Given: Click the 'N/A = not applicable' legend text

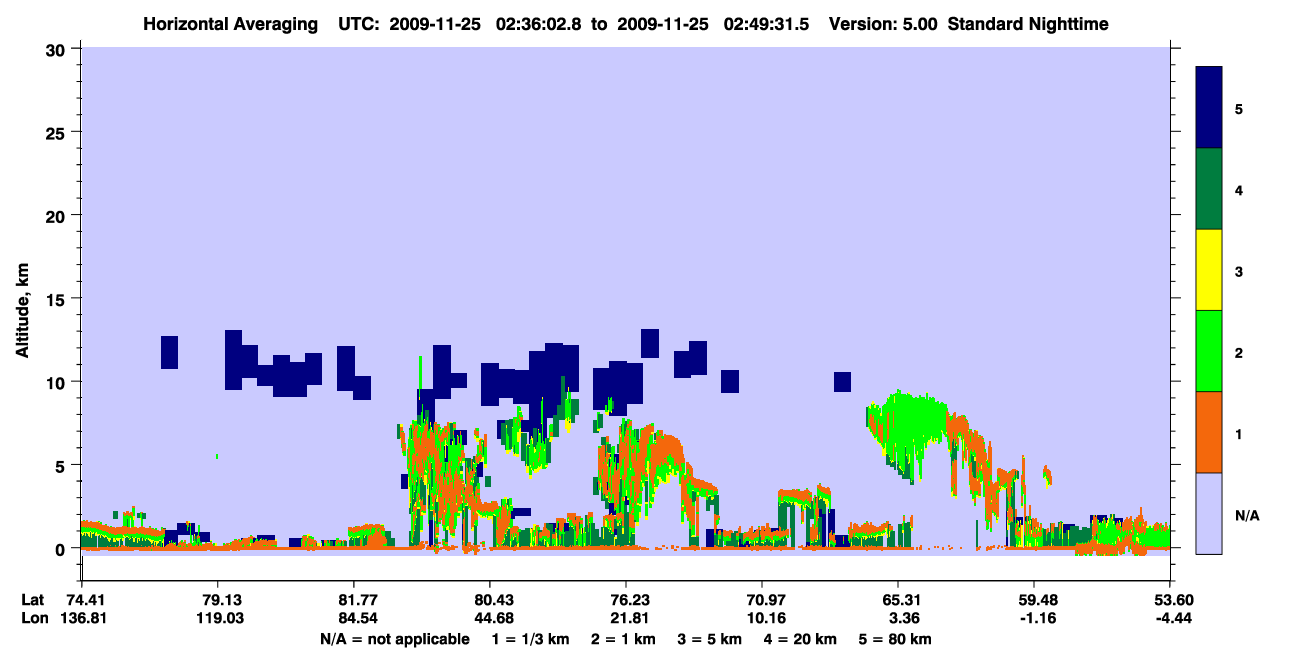Looking at the screenshot, I should click(x=394, y=639).
